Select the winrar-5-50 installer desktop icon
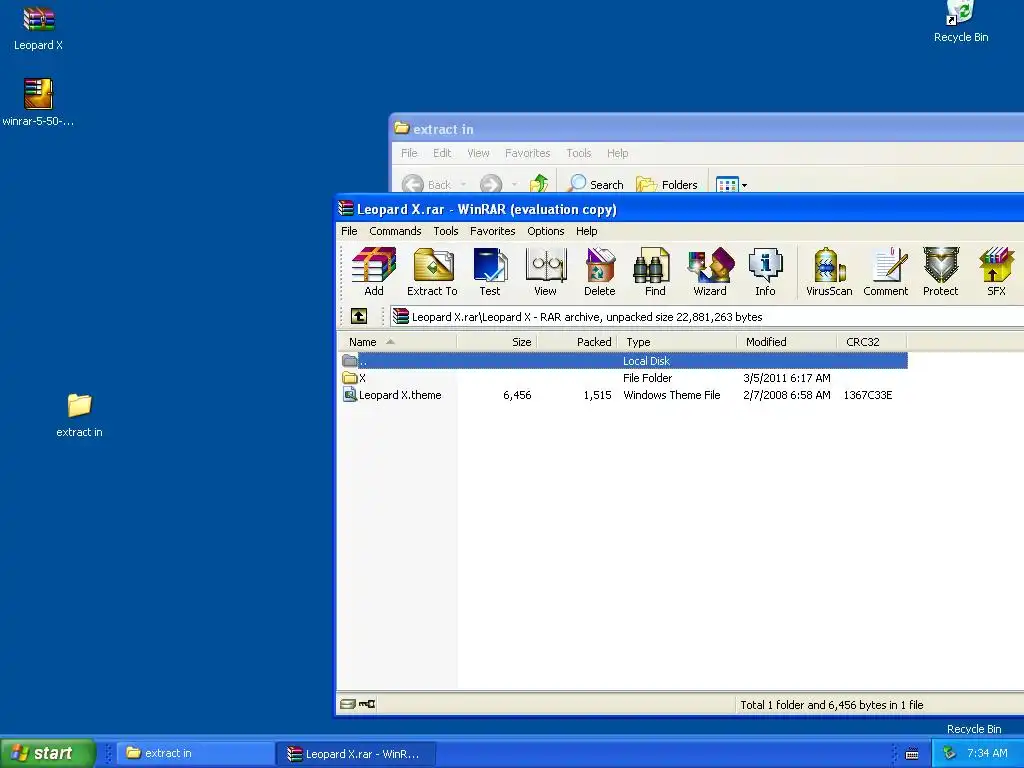Screen dimensions: 1024x768 pyautogui.click(x=38, y=103)
